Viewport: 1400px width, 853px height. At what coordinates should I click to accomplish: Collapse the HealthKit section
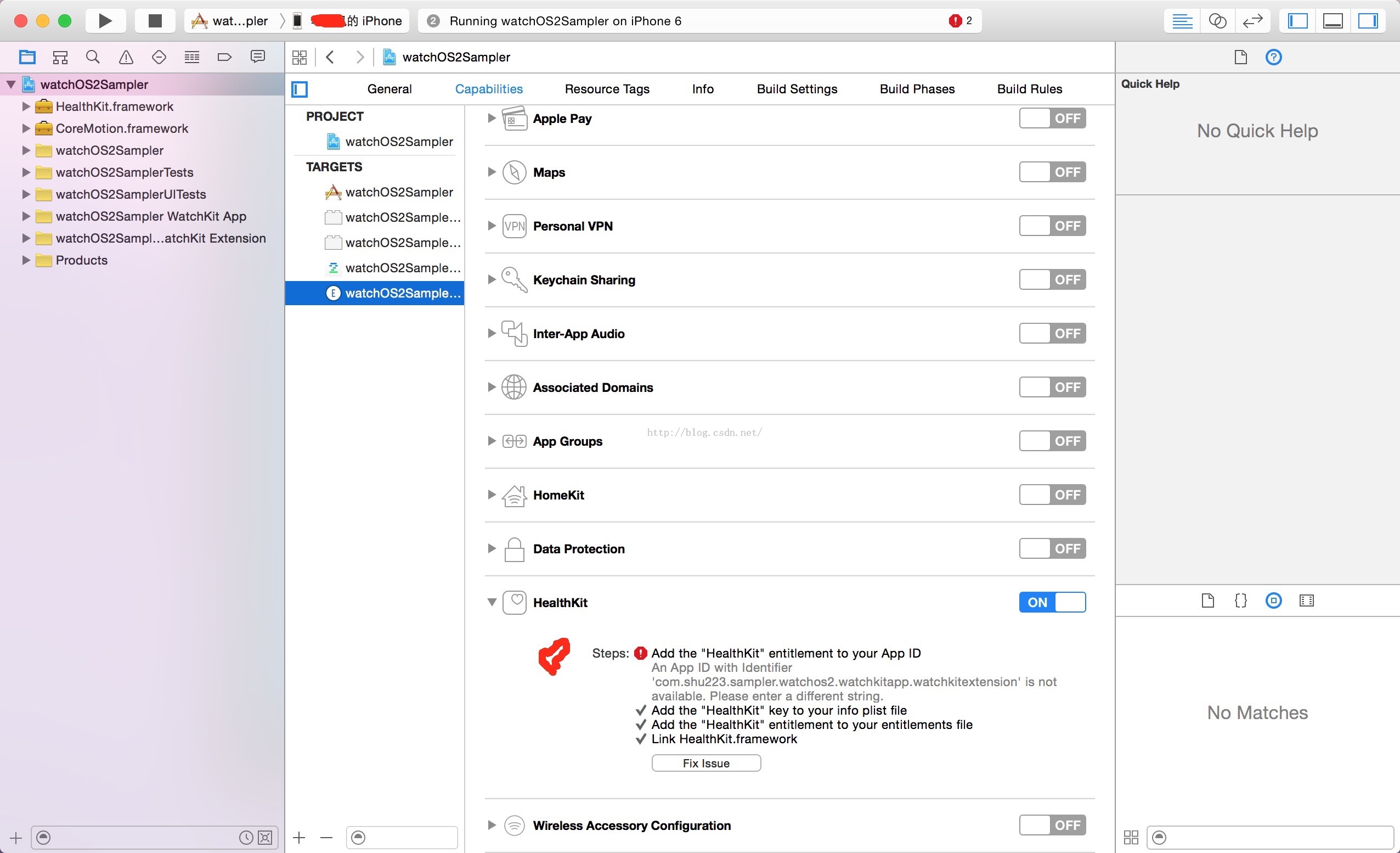point(492,602)
